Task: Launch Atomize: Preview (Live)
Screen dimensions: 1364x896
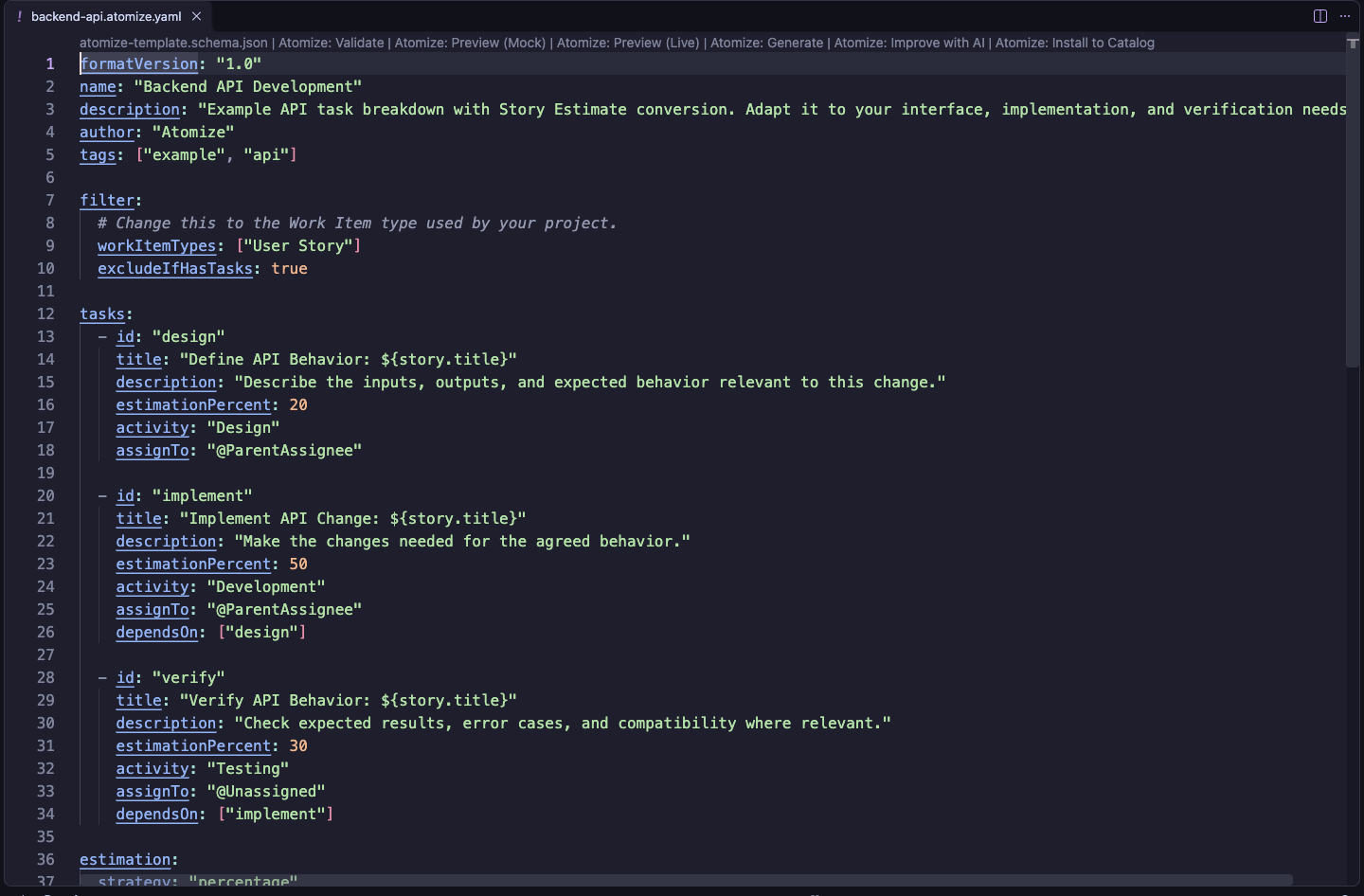Action: [628, 43]
